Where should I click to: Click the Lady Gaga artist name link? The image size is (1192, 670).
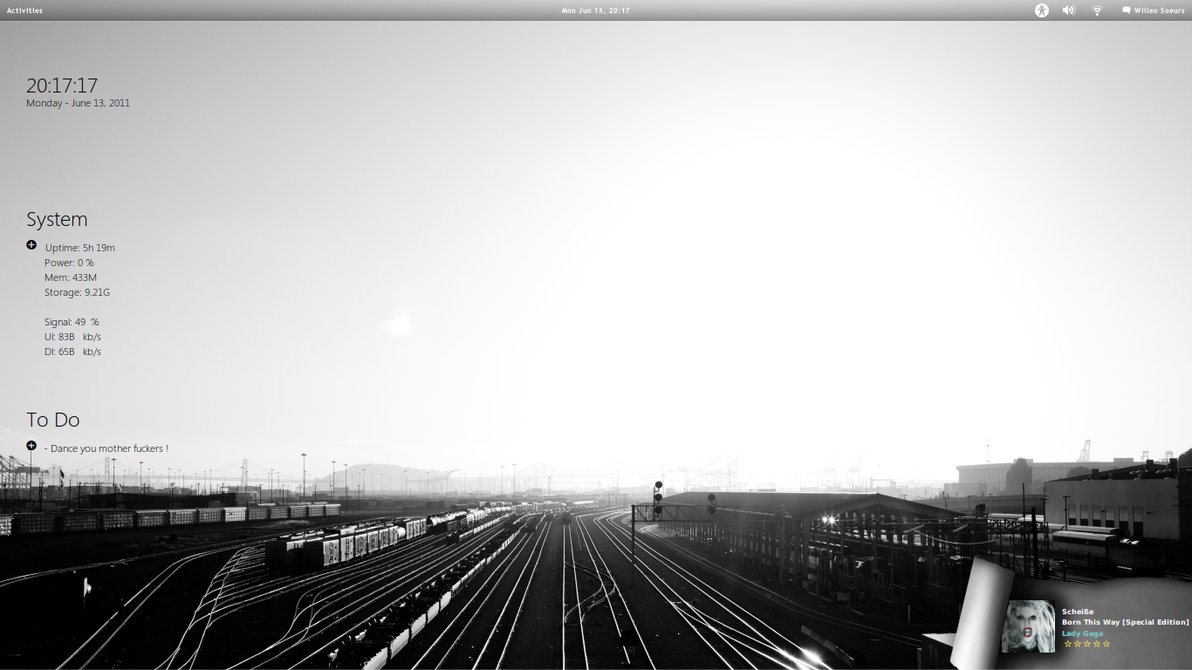coord(1080,632)
